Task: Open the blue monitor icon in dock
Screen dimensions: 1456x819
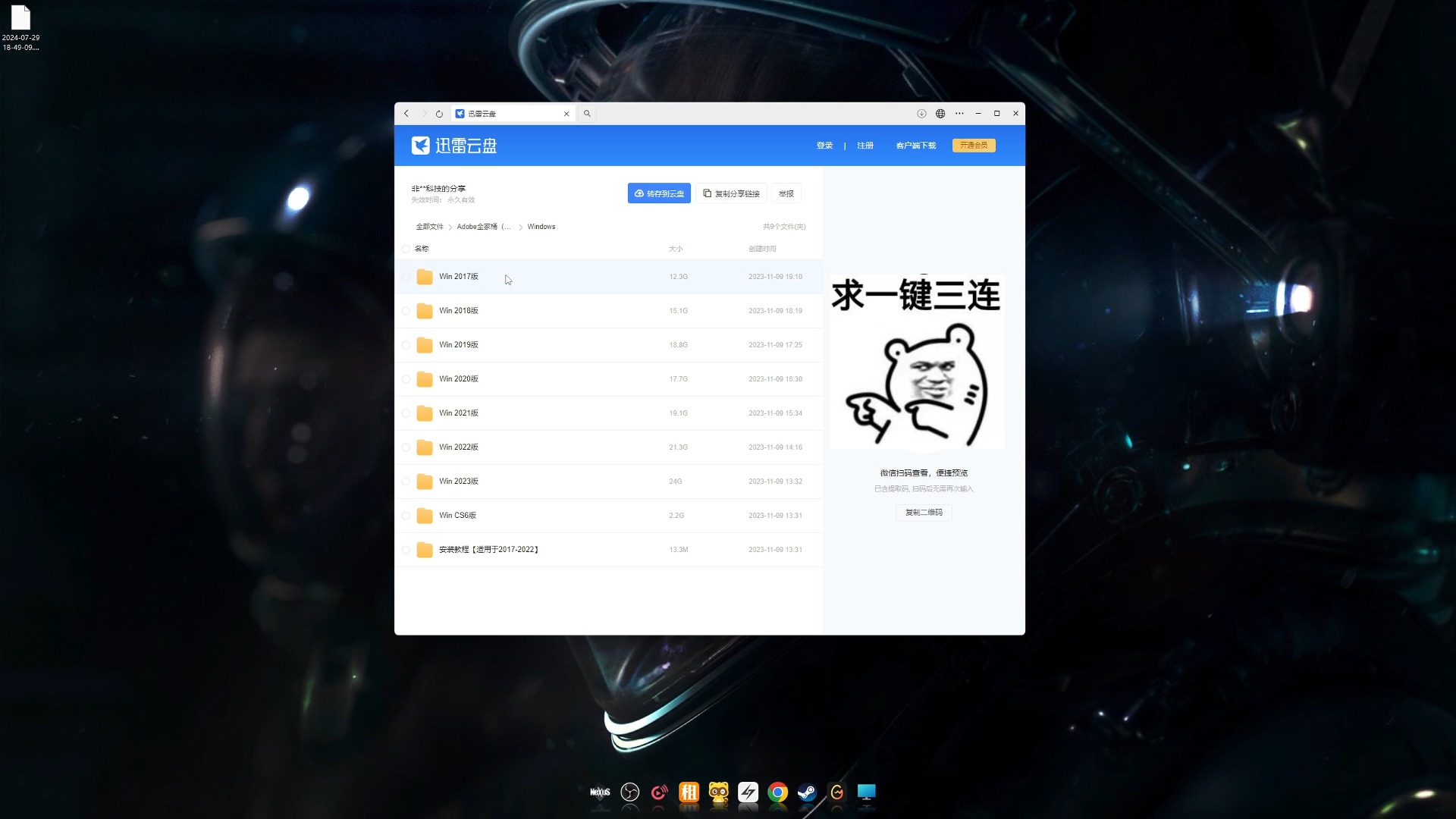Action: pos(866,792)
